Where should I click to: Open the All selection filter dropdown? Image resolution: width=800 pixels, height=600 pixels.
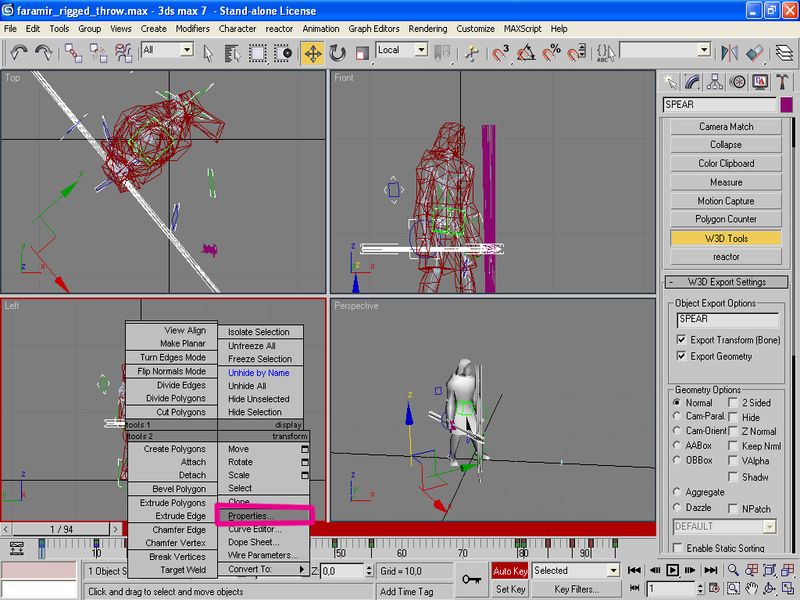pos(187,50)
